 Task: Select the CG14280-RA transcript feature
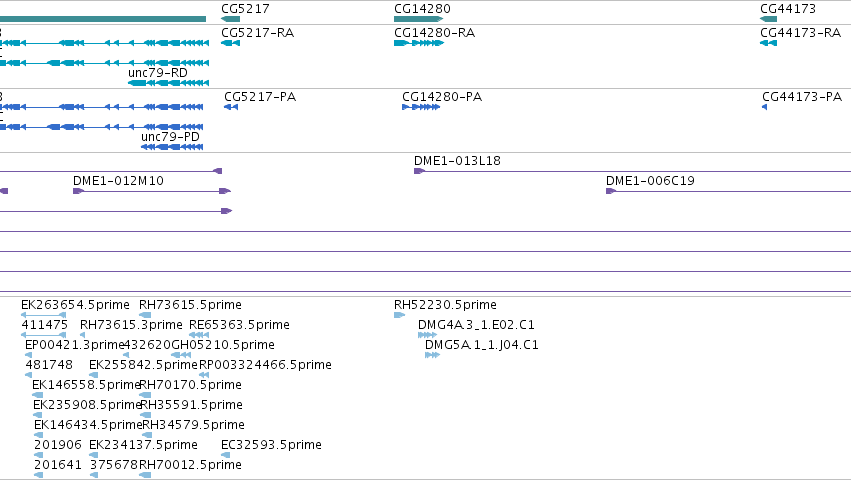coord(419,43)
